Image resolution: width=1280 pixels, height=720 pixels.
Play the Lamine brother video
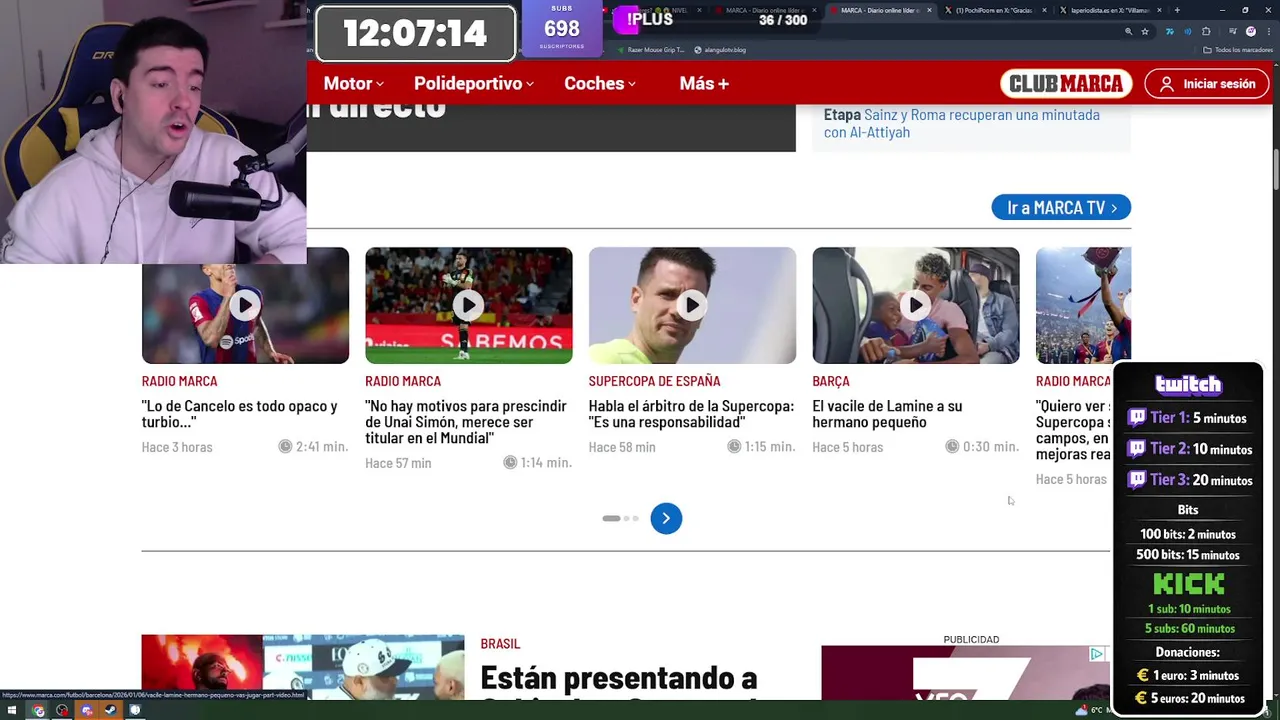916,305
